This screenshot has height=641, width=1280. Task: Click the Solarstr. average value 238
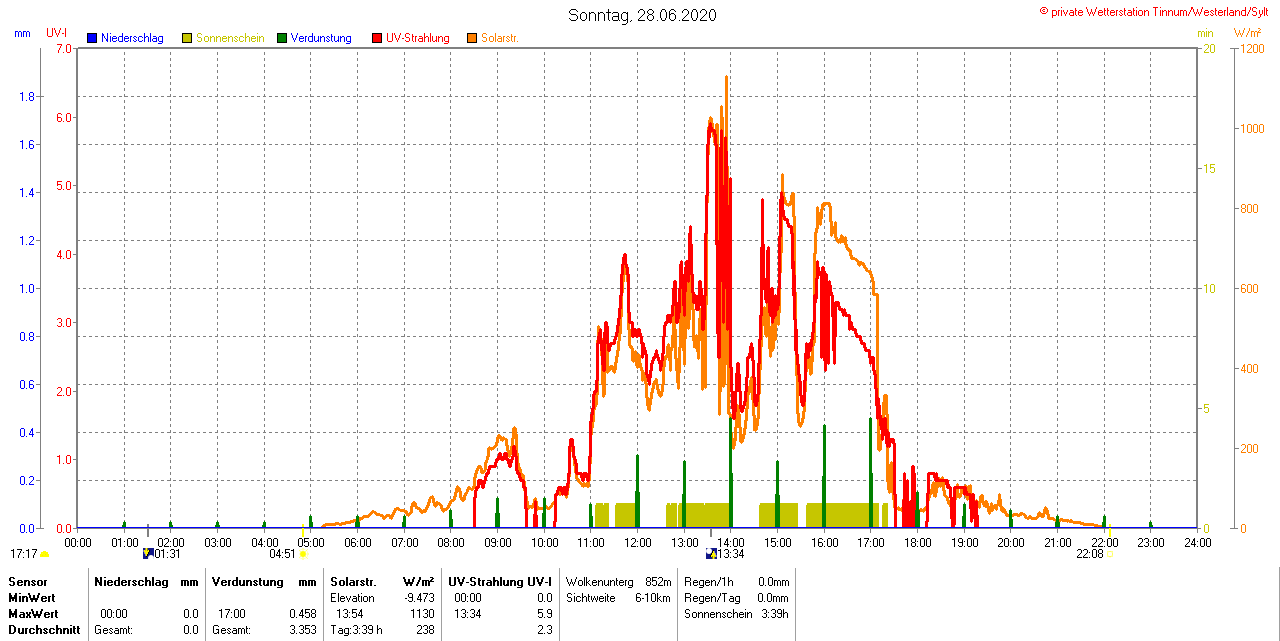coord(425,630)
